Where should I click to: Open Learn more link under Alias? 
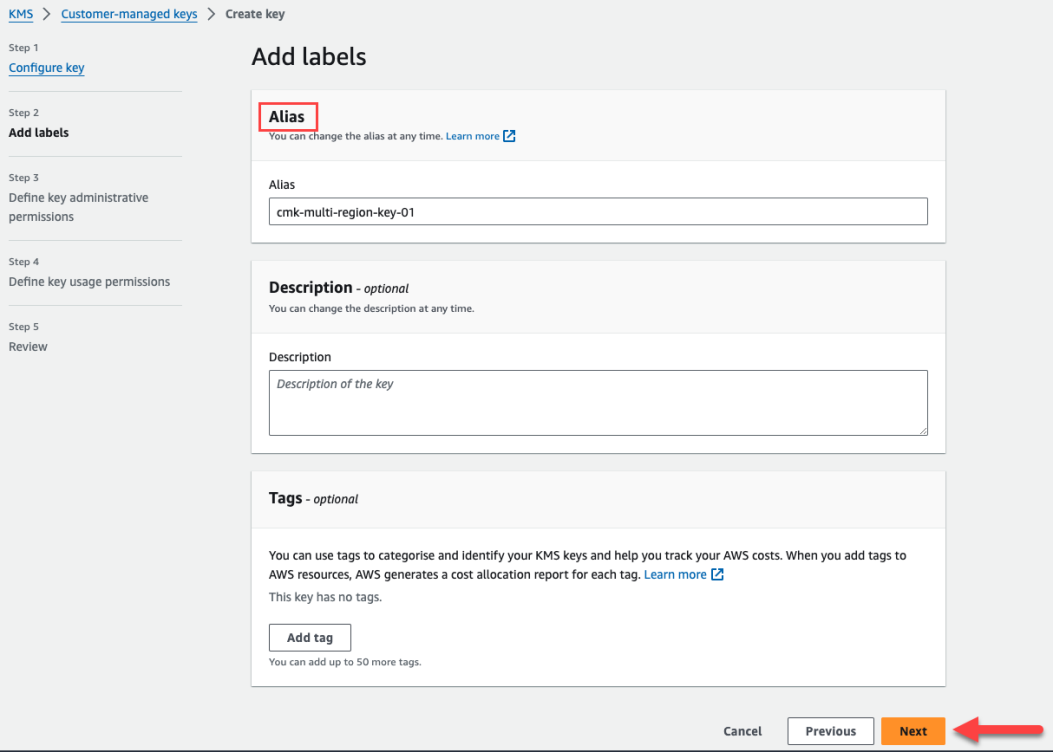[473, 136]
